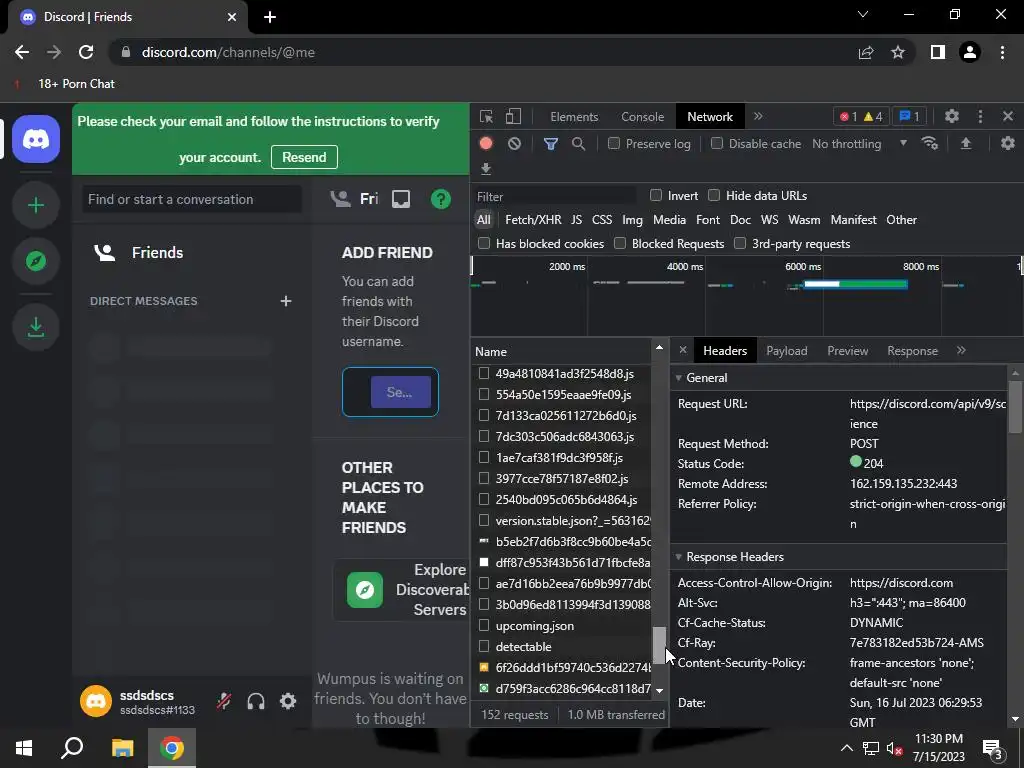Open Discord User Settings gear
Screen dimensions: 1024x768
(x=288, y=701)
